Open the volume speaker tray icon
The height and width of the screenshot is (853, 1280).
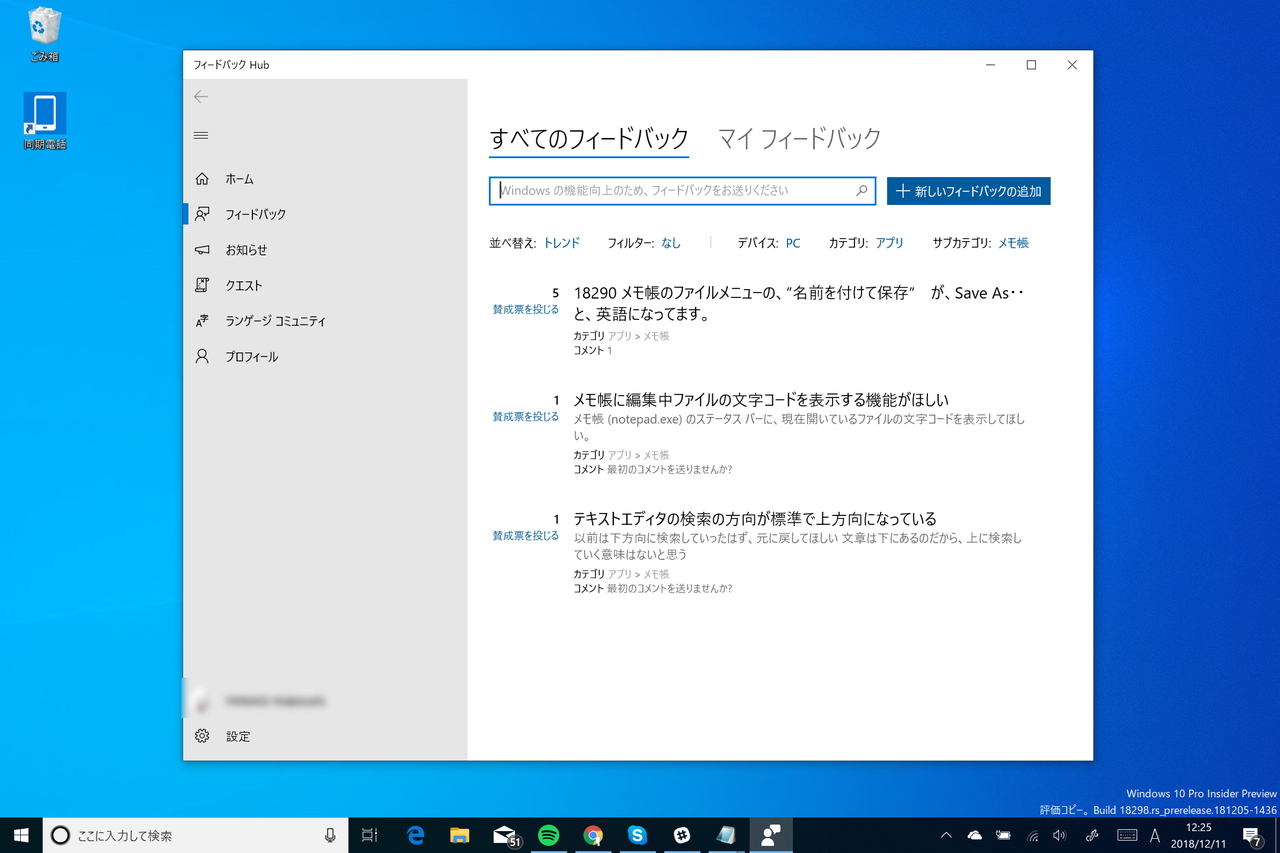1060,835
